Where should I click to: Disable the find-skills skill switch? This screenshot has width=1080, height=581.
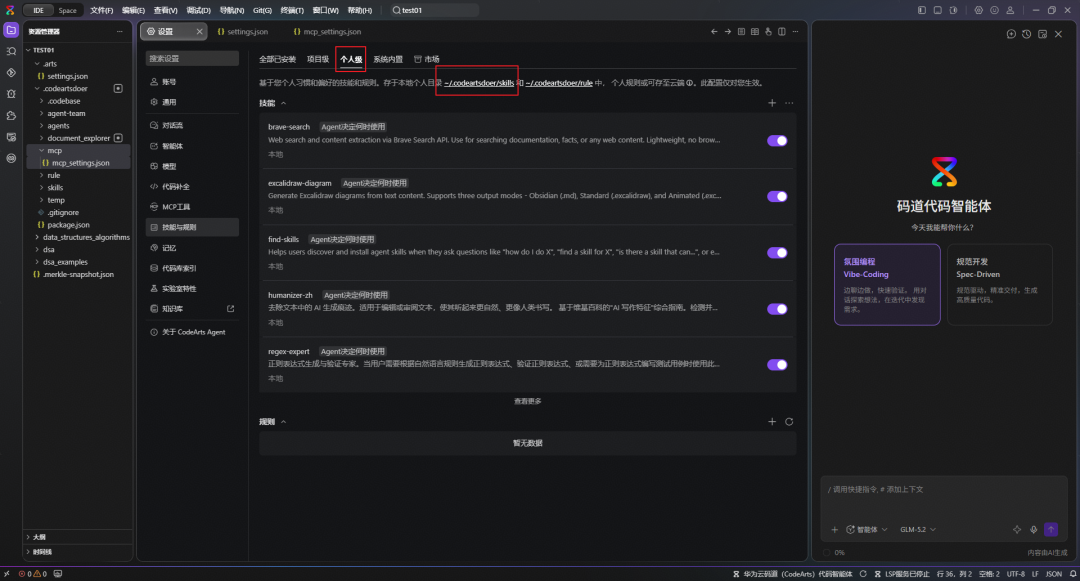click(x=777, y=253)
